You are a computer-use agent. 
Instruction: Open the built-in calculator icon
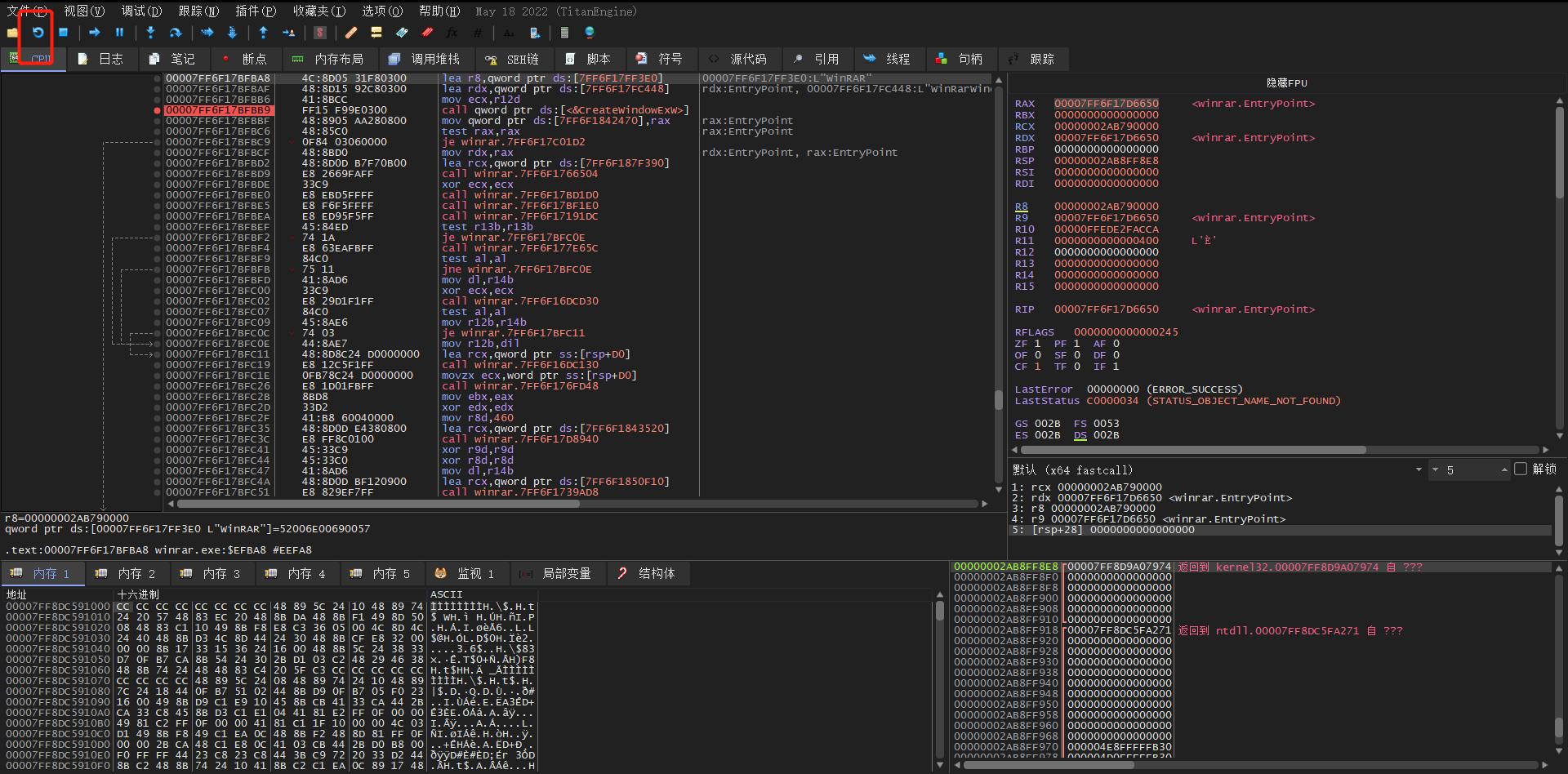[566, 33]
